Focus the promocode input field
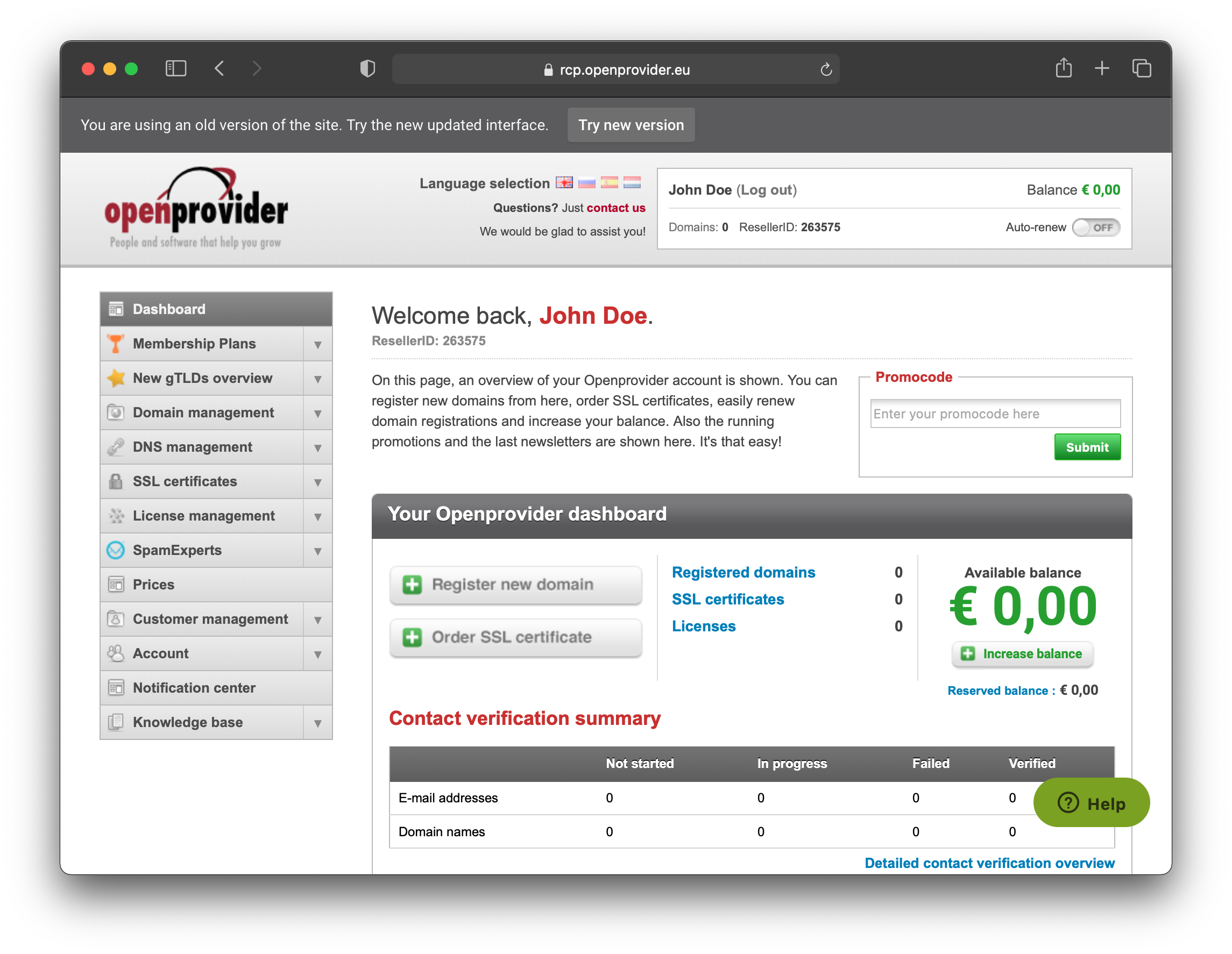 pos(995,414)
